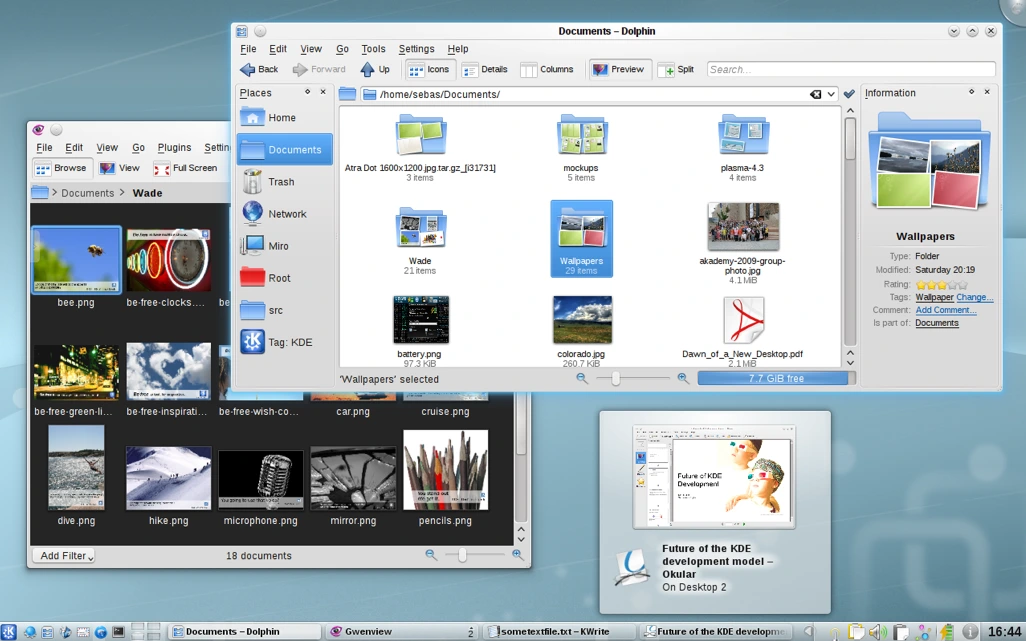Screen dimensions: 1026x641
Task: Select the Wade folder in Dolphin
Action: tap(420, 239)
